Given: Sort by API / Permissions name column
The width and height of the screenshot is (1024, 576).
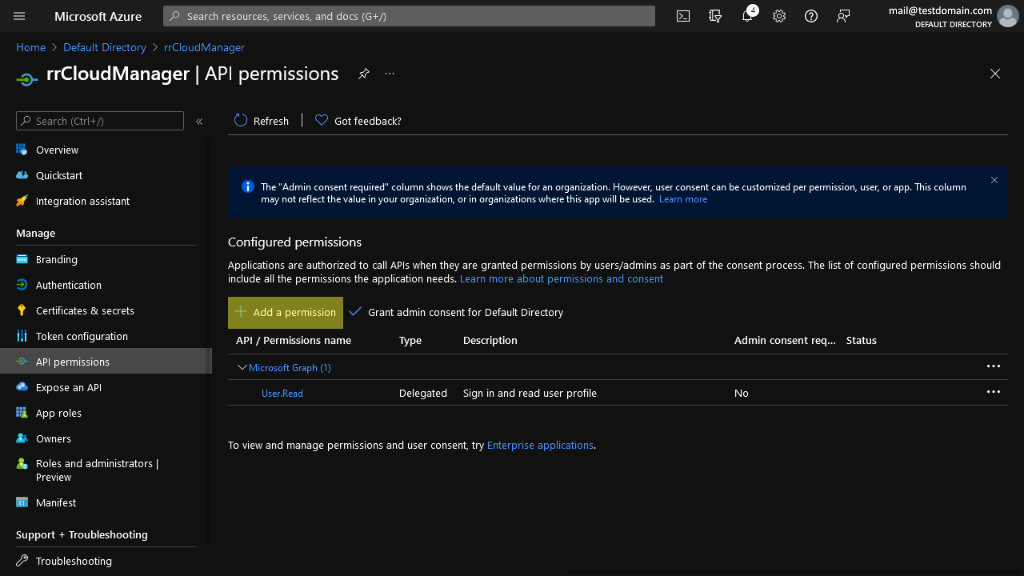Looking at the screenshot, I should [x=293, y=340].
